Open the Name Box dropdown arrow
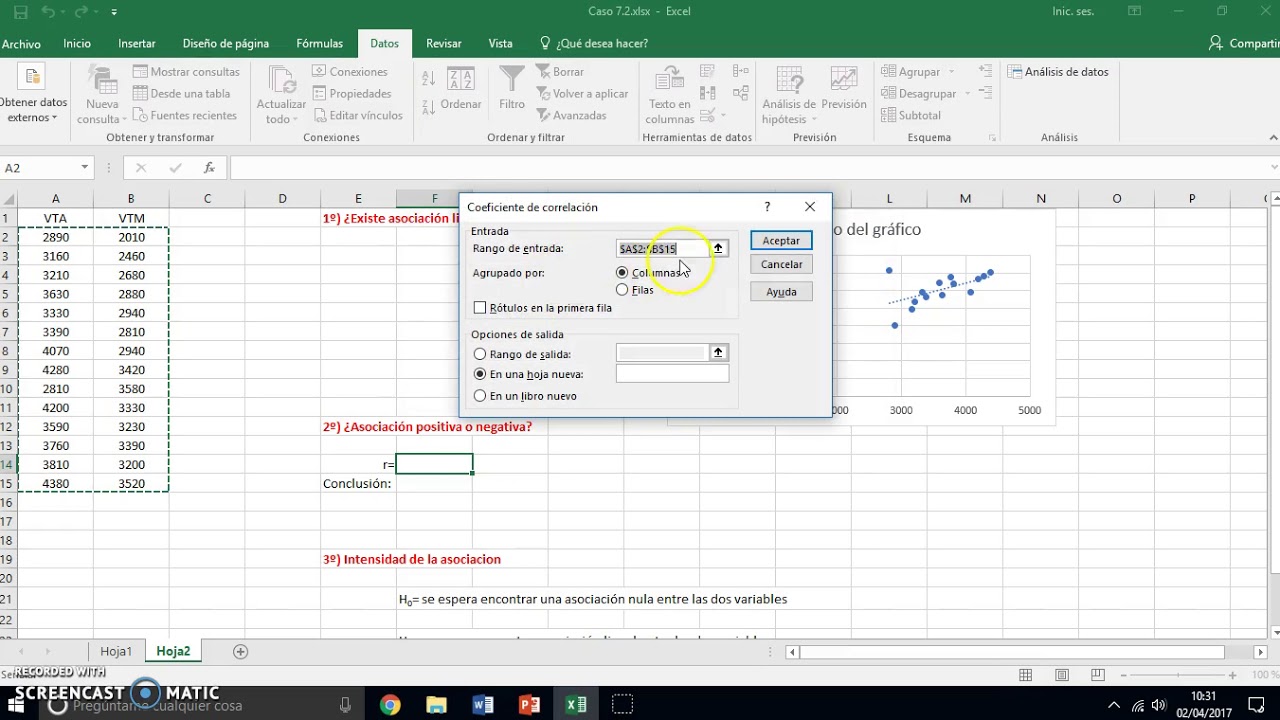This screenshot has width=1280, height=720. 85,168
